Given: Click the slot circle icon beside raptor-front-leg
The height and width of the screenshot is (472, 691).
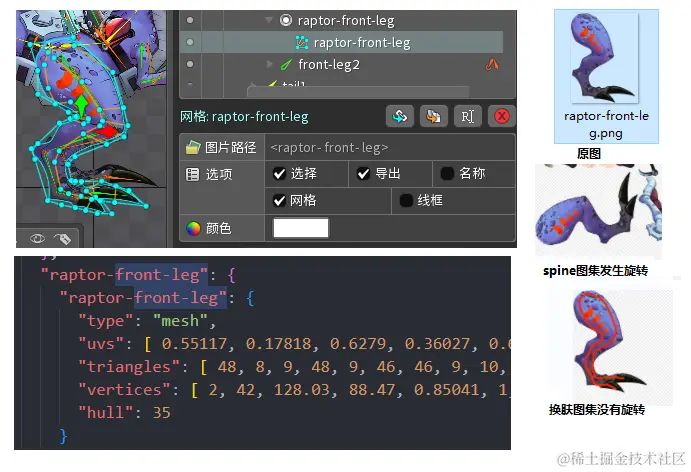Looking at the screenshot, I should tap(286, 20).
